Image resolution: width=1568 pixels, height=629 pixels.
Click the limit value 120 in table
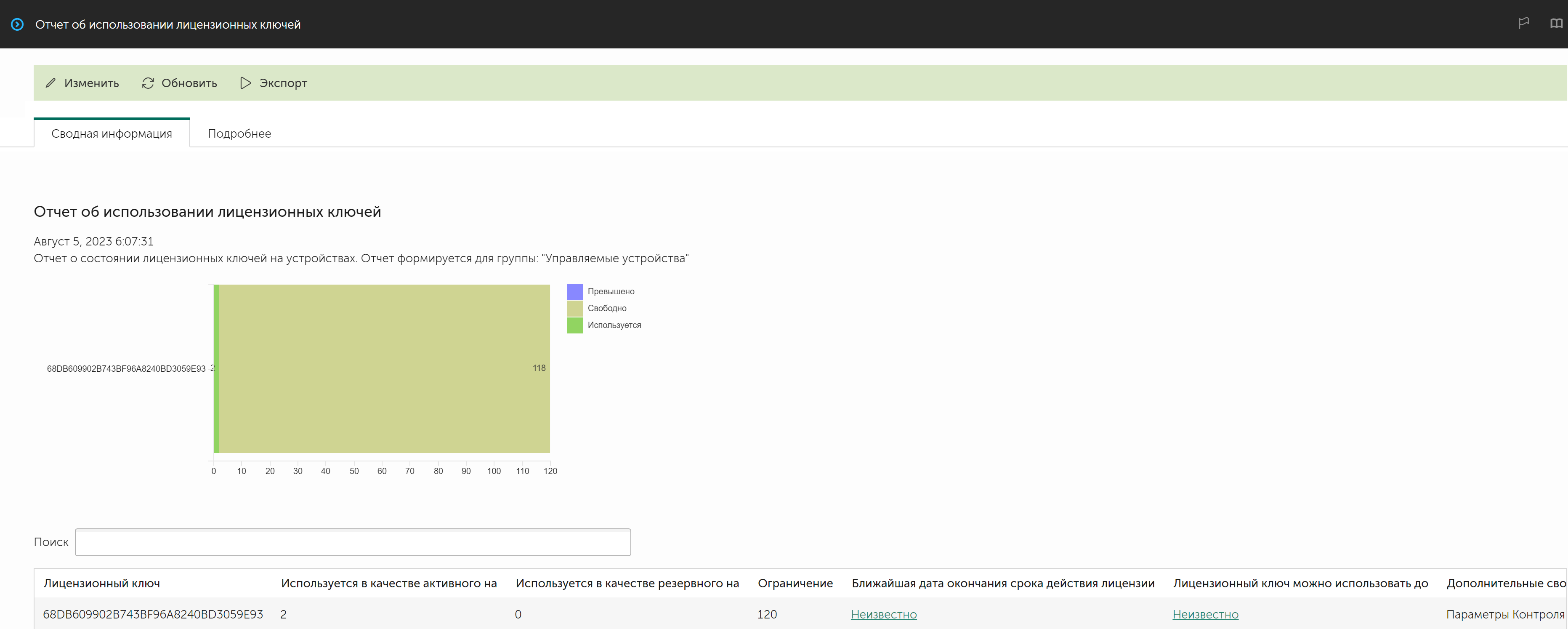tap(767, 614)
